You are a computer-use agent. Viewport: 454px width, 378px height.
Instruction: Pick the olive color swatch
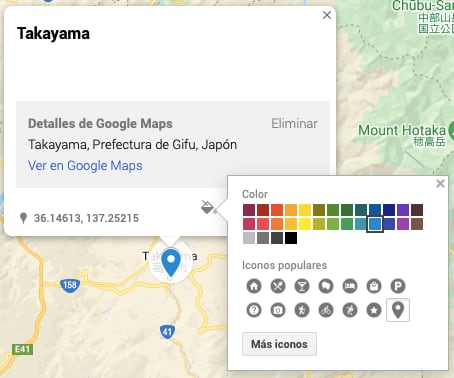(319, 210)
